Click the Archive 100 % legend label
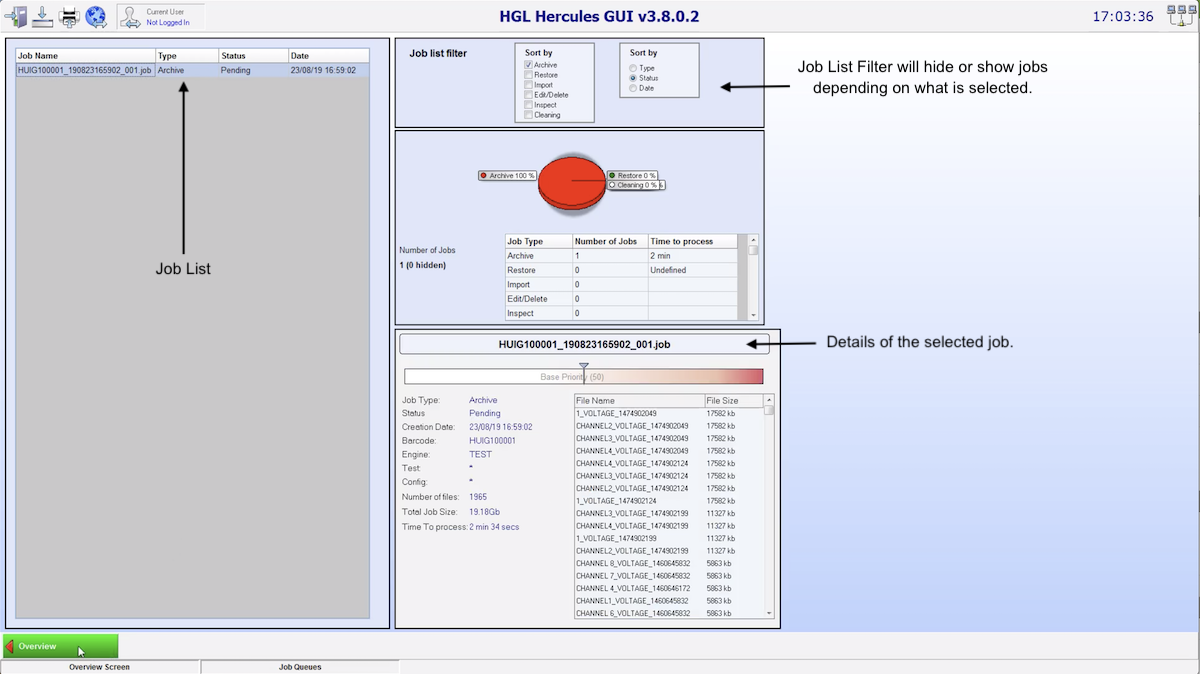Viewport: 1200px width, 674px height. coord(508,175)
